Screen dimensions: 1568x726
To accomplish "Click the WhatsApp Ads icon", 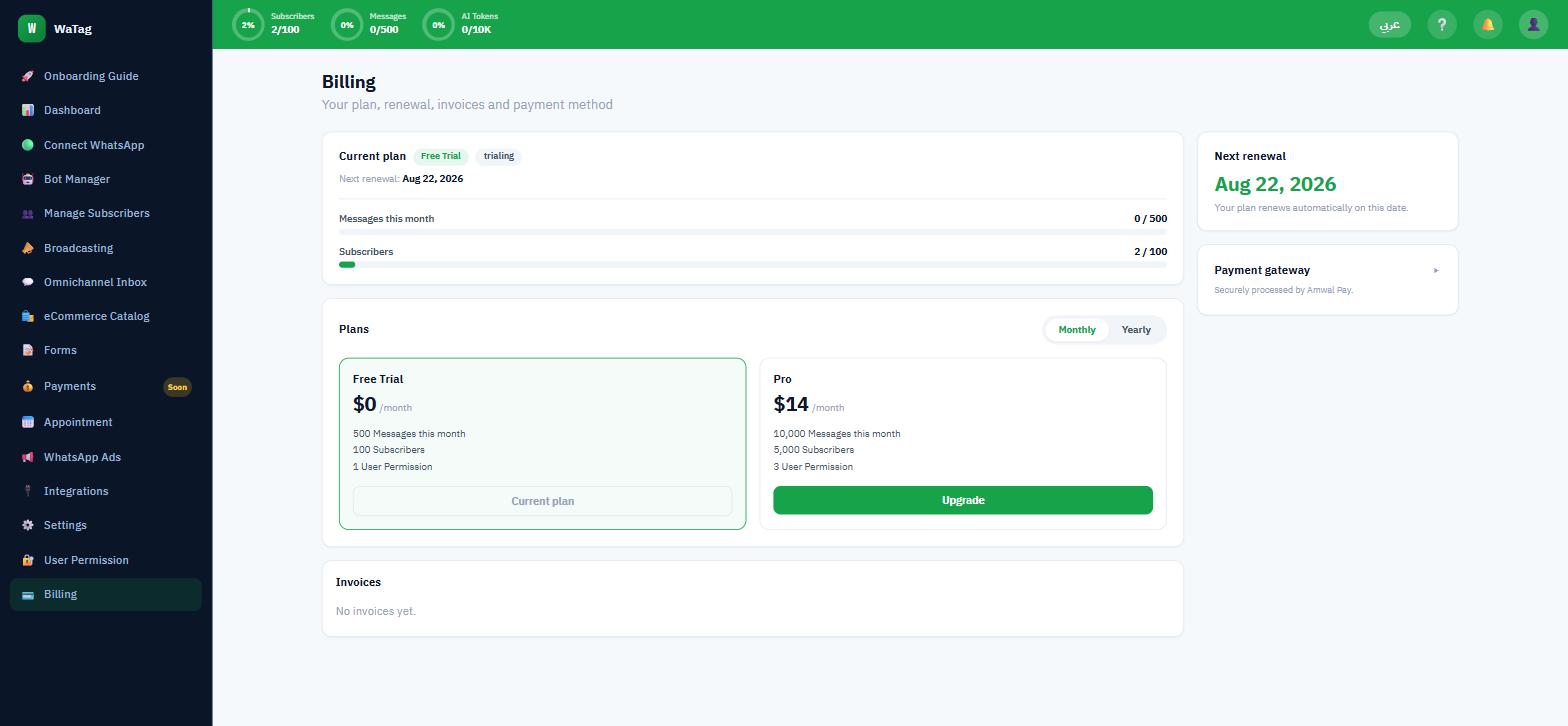I will coord(28,457).
